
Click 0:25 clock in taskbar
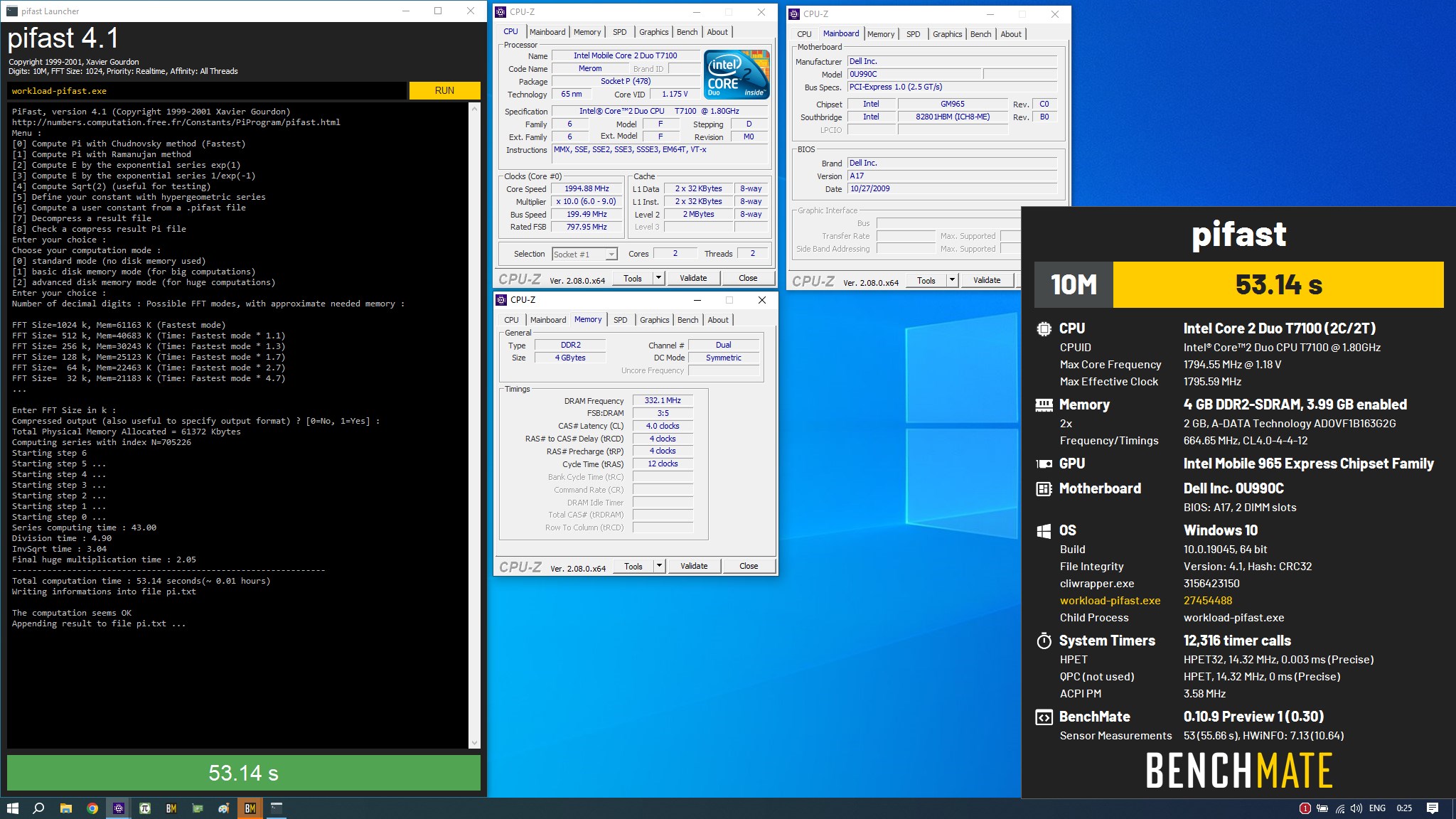[1404, 808]
